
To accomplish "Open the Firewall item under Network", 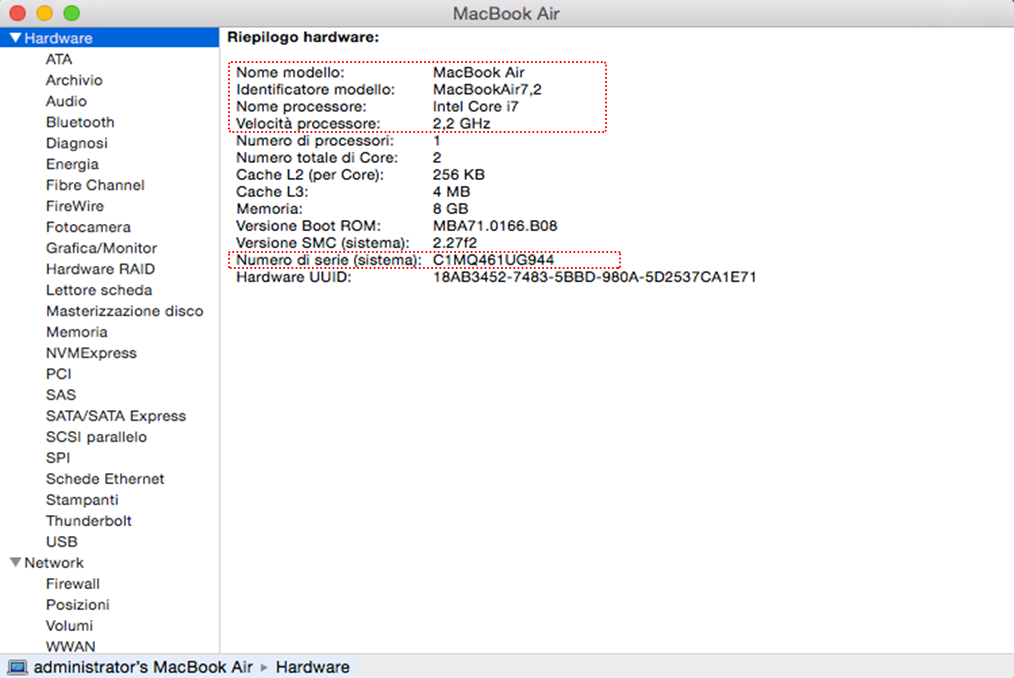I will pos(72,584).
